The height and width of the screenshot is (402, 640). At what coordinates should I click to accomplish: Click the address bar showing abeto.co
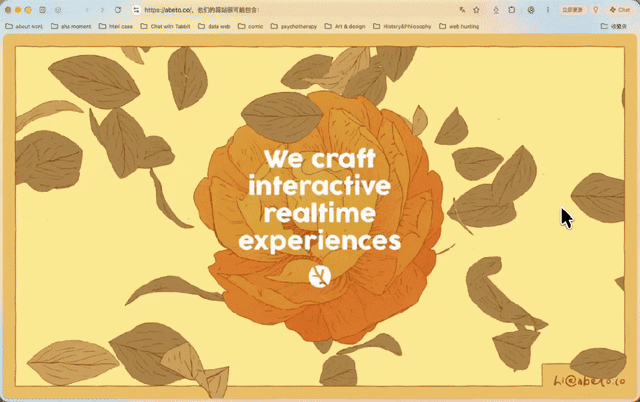click(286, 10)
